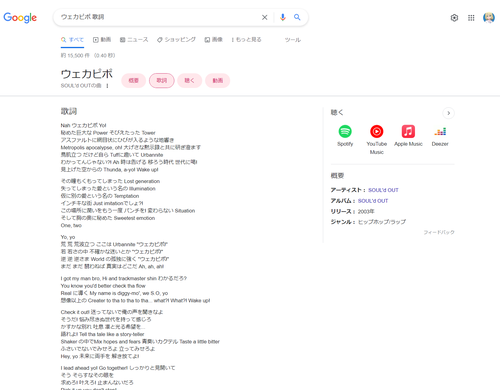Open the three-dot menu beside SOUL'd OUT subtitle
The image size is (500, 390).
pos(107,86)
